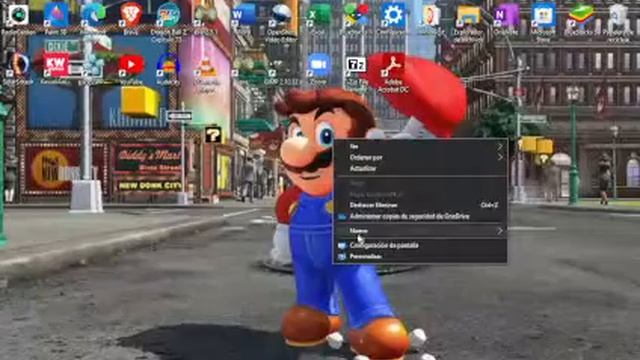Choose Personalizar in the context menu
Viewport: 640px width, 360px height.
[420, 256]
